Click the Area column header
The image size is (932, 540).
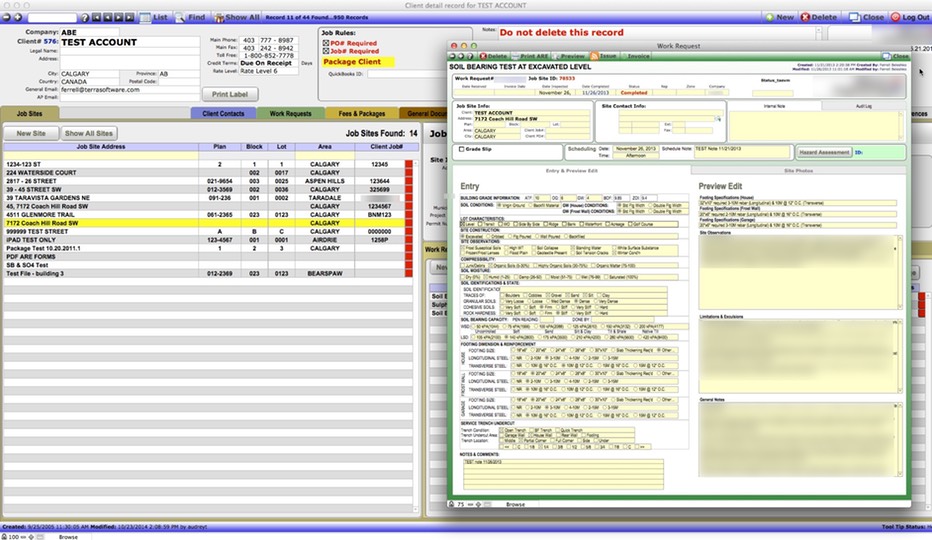pyautogui.click(x=325, y=146)
